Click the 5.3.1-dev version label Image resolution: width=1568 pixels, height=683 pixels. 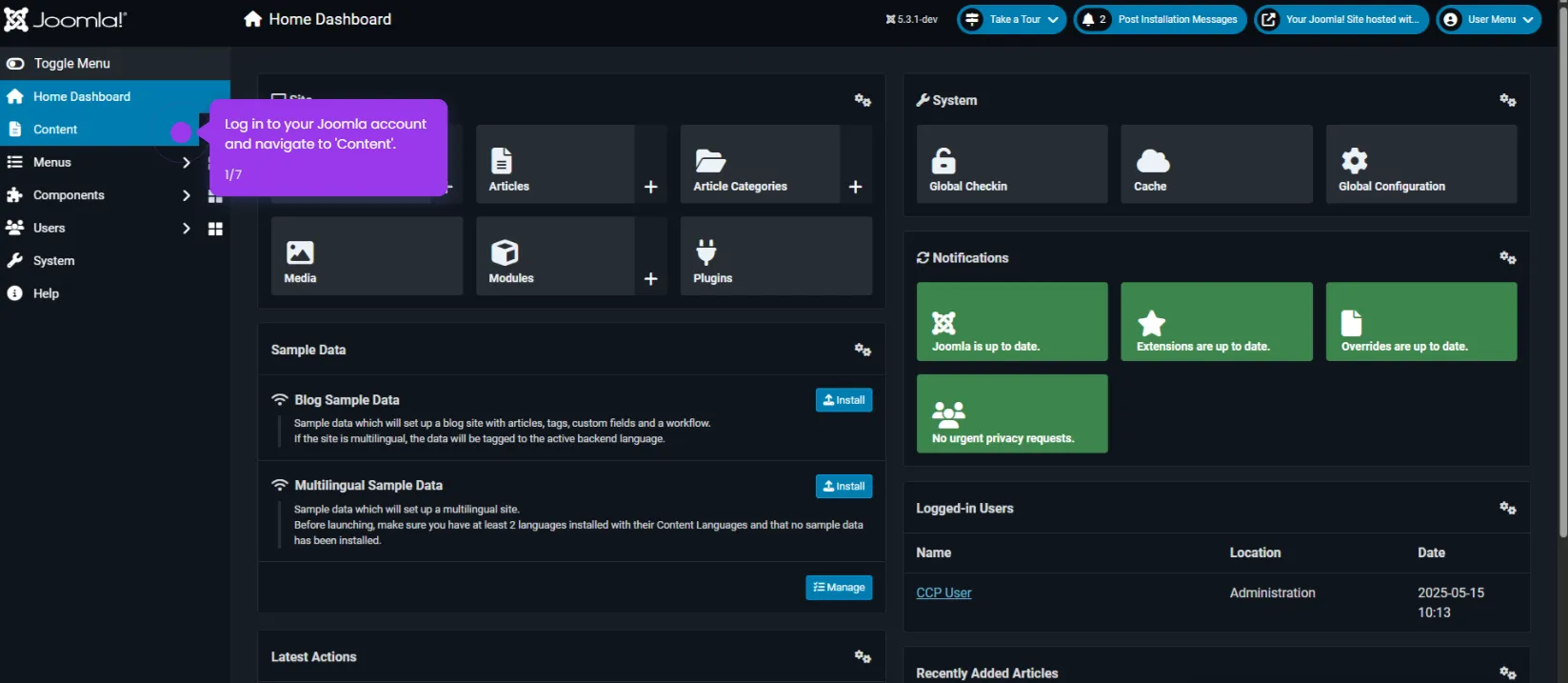[x=911, y=19]
